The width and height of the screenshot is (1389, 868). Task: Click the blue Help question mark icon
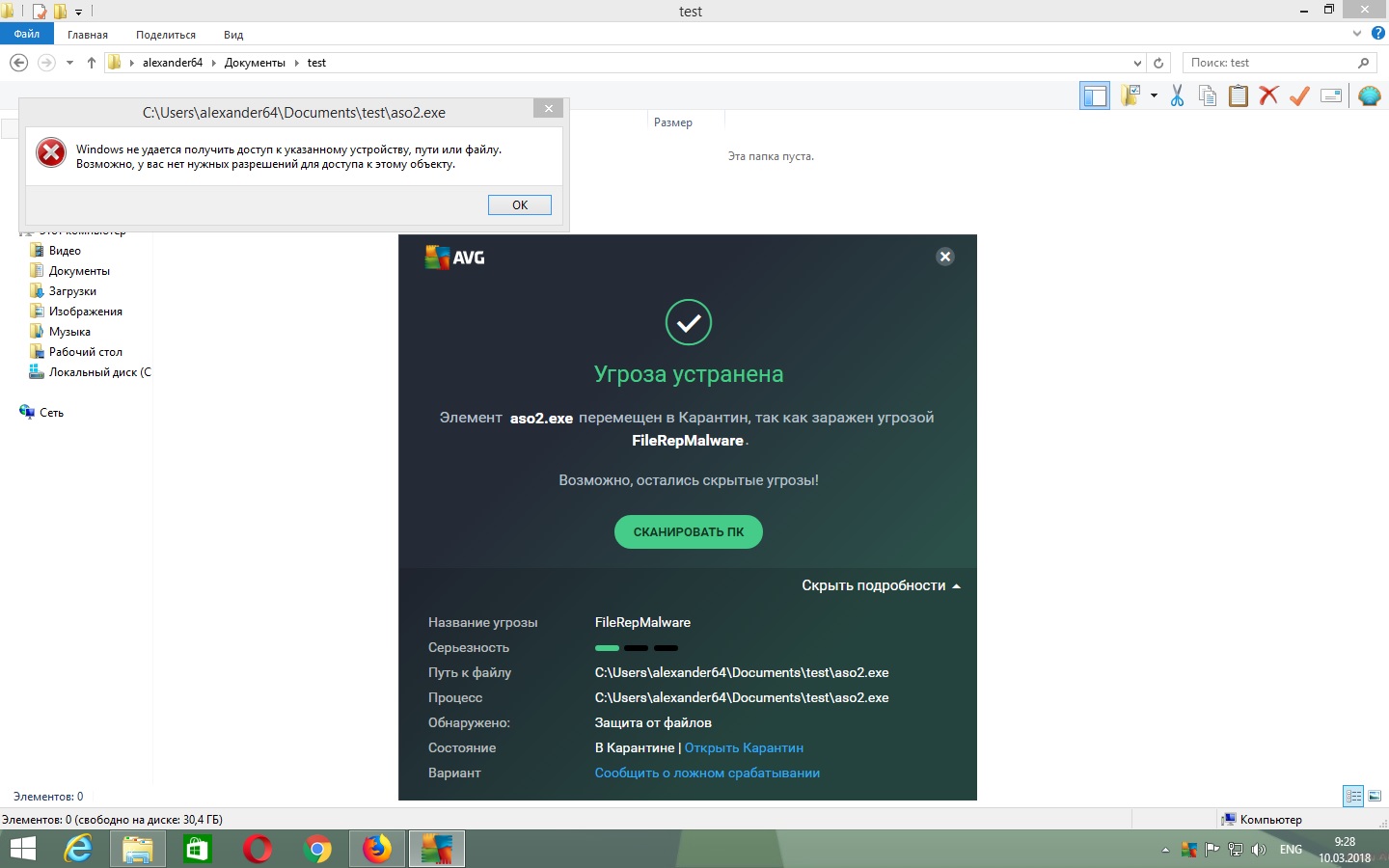pos(1377,34)
